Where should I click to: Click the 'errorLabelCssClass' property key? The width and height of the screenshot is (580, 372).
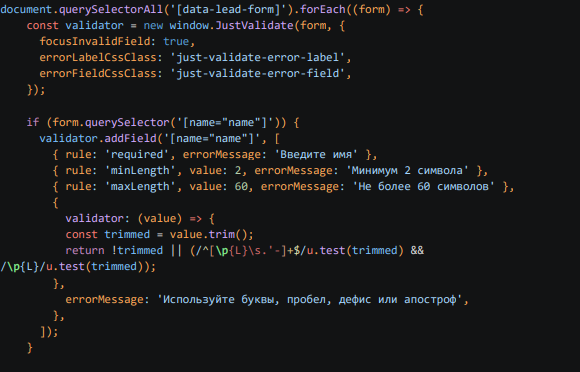coord(98,57)
